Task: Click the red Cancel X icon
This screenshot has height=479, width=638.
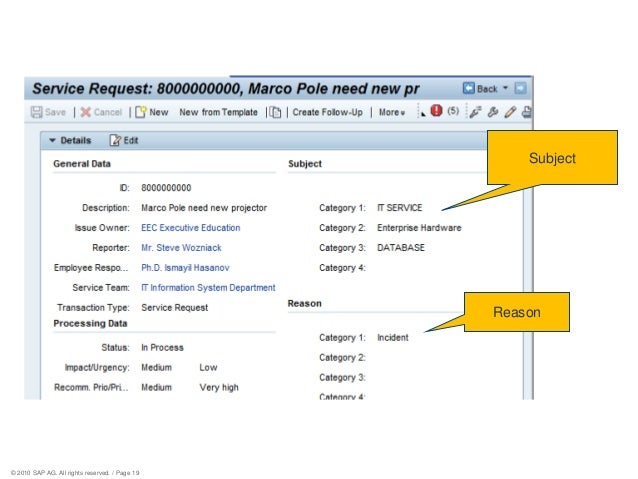Action: pyautogui.click(x=85, y=112)
